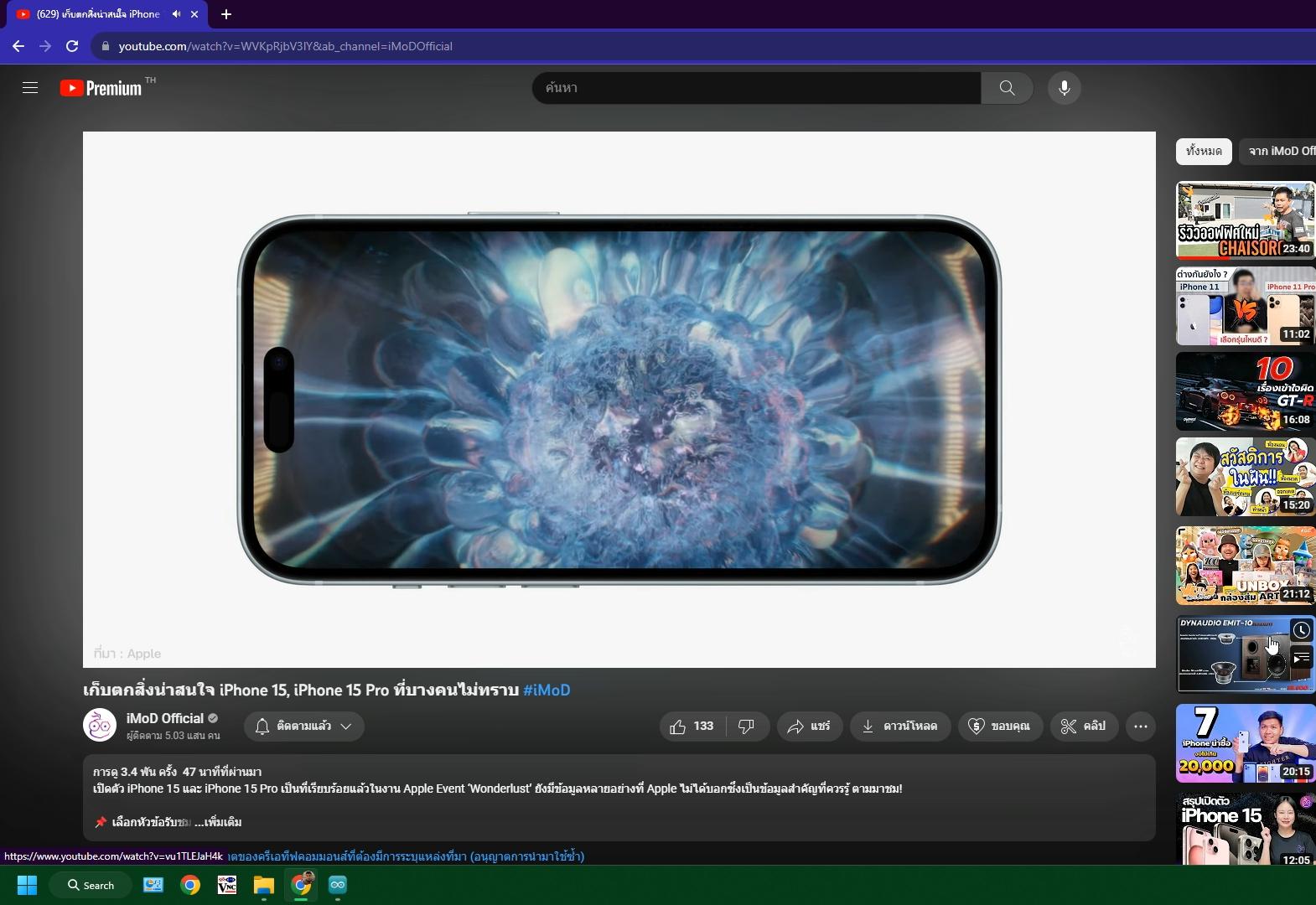This screenshot has width=1316, height=905.
Task: Mute the tab via speaker icon
Action: [x=176, y=14]
